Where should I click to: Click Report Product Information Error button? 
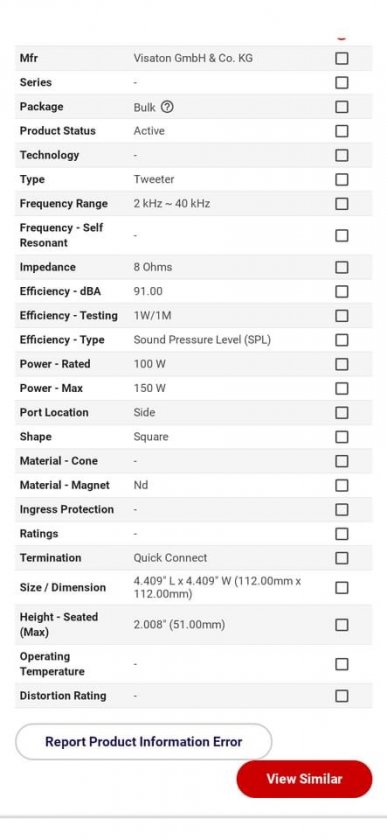point(144,741)
